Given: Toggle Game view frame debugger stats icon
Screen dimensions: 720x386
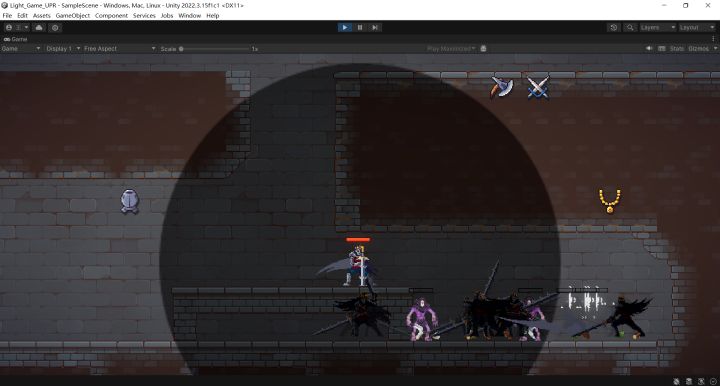Looking at the screenshot, I should pos(662,49).
